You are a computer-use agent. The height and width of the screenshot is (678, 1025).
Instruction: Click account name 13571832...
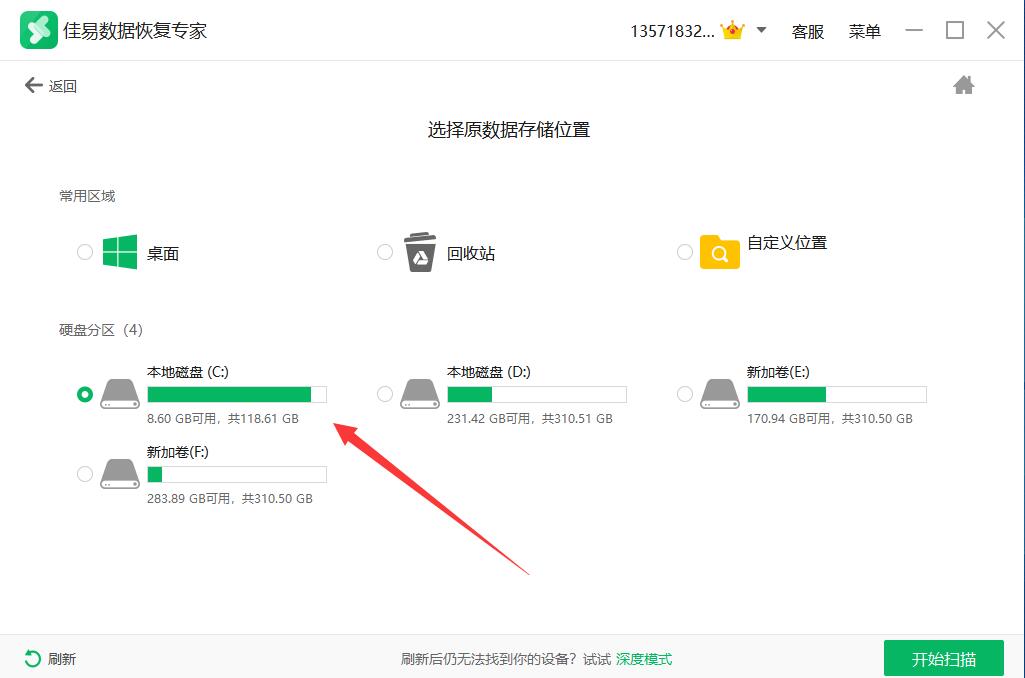[x=672, y=31]
